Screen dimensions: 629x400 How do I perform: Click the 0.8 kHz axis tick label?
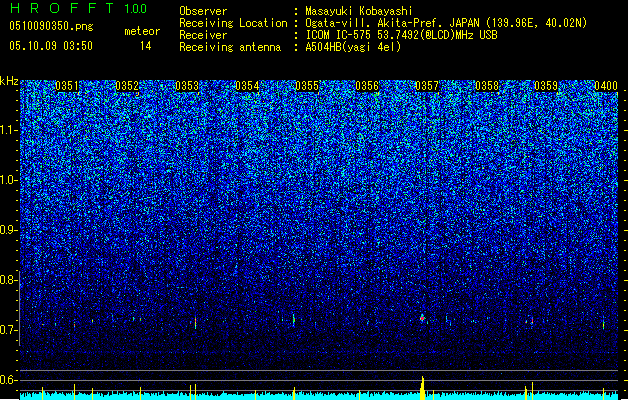pos(8,280)
